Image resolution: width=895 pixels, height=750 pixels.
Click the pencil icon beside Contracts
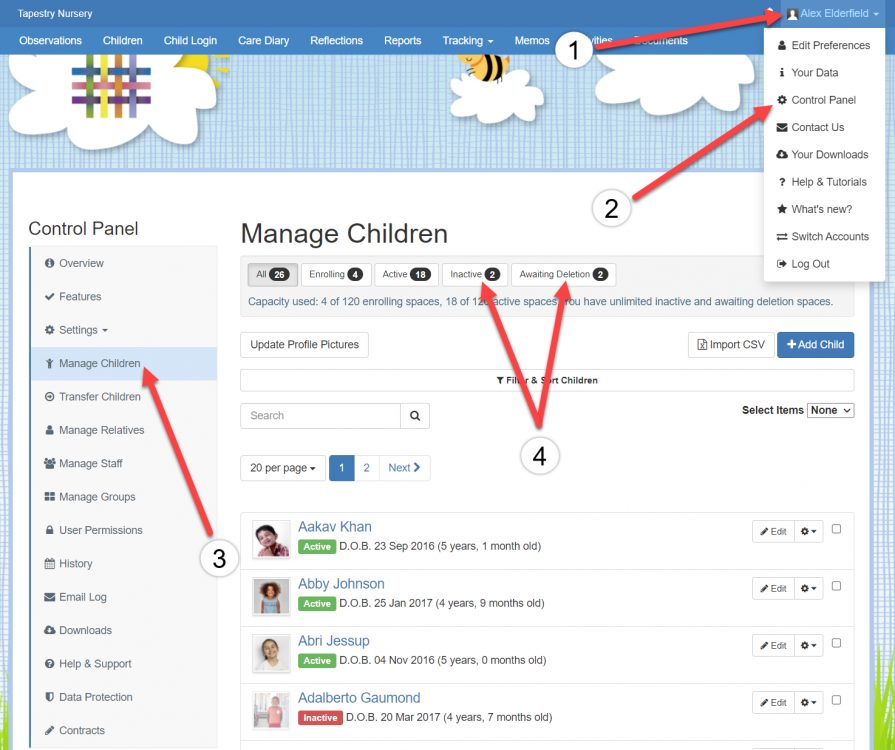(50, 730)
